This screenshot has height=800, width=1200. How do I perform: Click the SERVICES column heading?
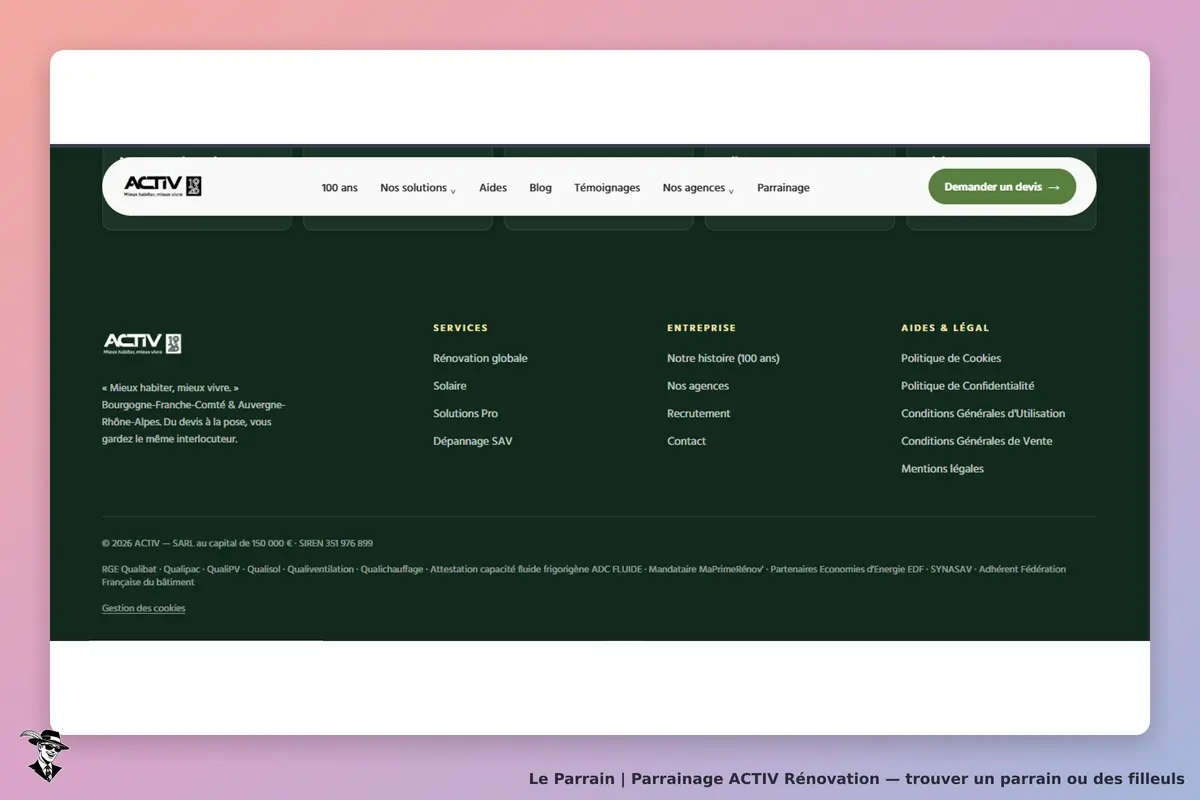pos(460,328)
